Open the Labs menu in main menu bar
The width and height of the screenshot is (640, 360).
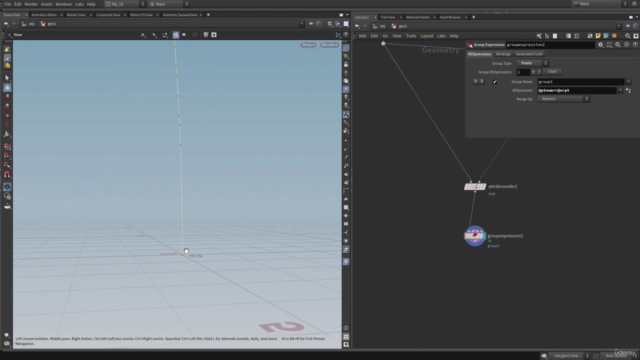[x=79, y=4]
